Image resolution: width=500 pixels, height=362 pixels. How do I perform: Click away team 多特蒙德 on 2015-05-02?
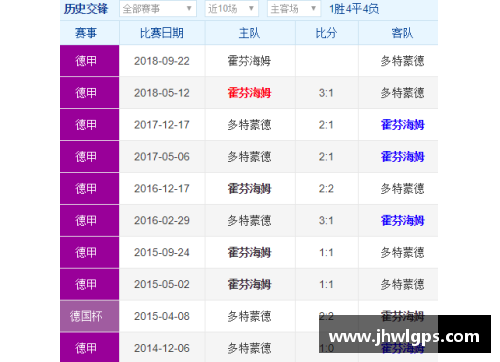tap(402, 284)
